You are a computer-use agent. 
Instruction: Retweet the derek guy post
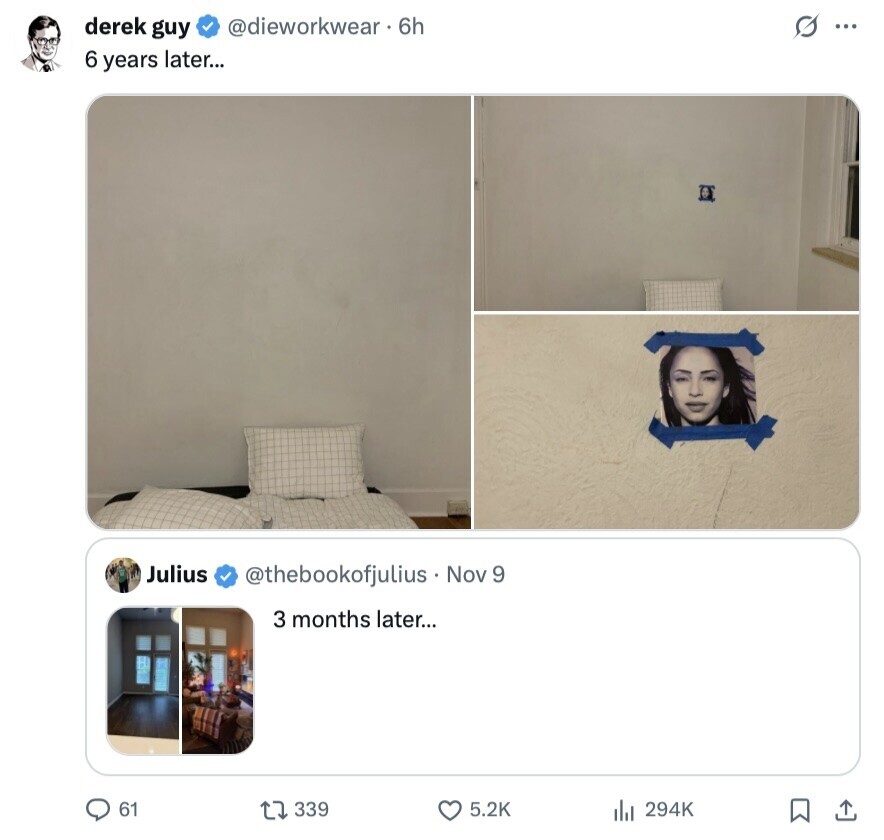point(275,810)
